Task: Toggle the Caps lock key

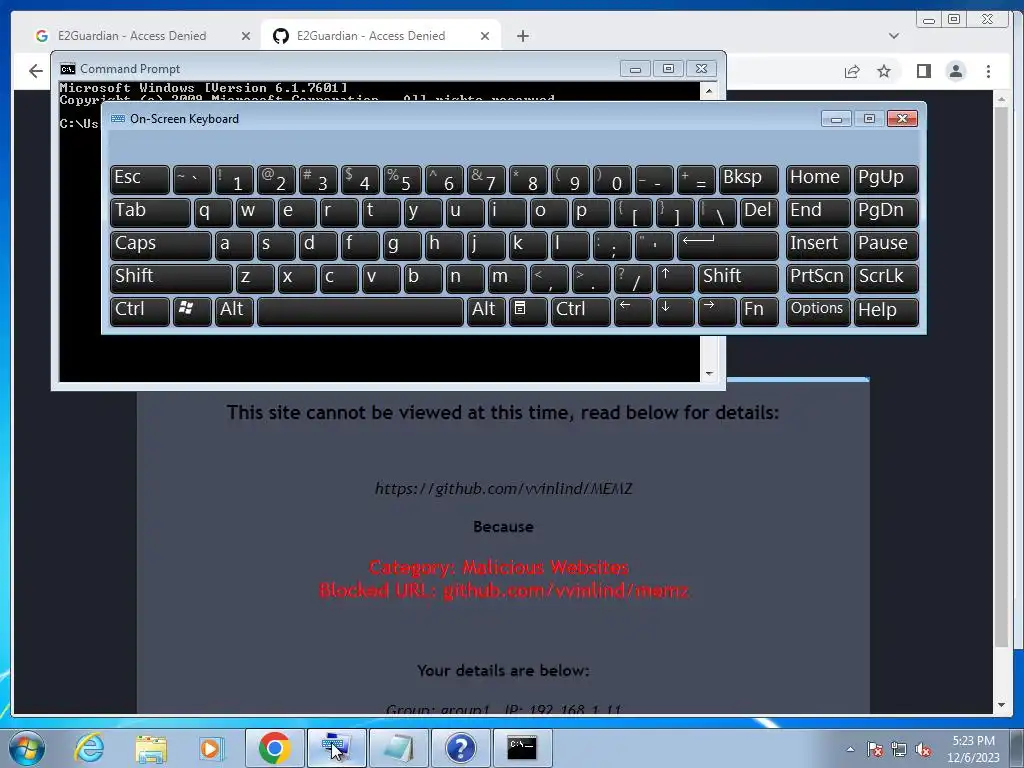Action: [x=161, y=245]
